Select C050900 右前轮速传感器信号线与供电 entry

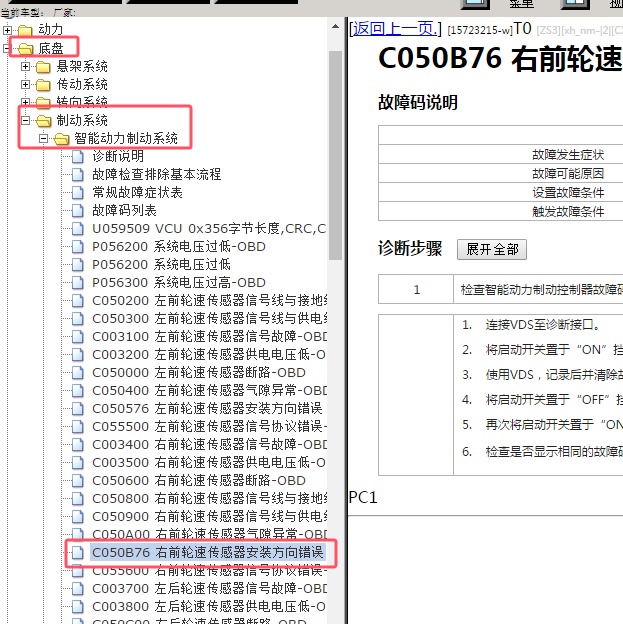tap(210, 517)
